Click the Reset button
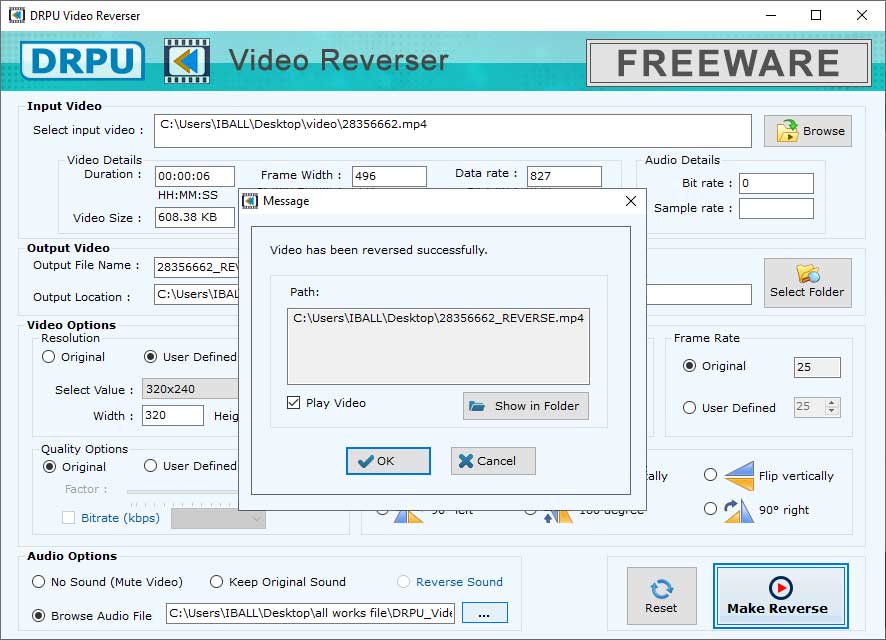The height and width of the screenshot is (640, 886). (661, 595)
